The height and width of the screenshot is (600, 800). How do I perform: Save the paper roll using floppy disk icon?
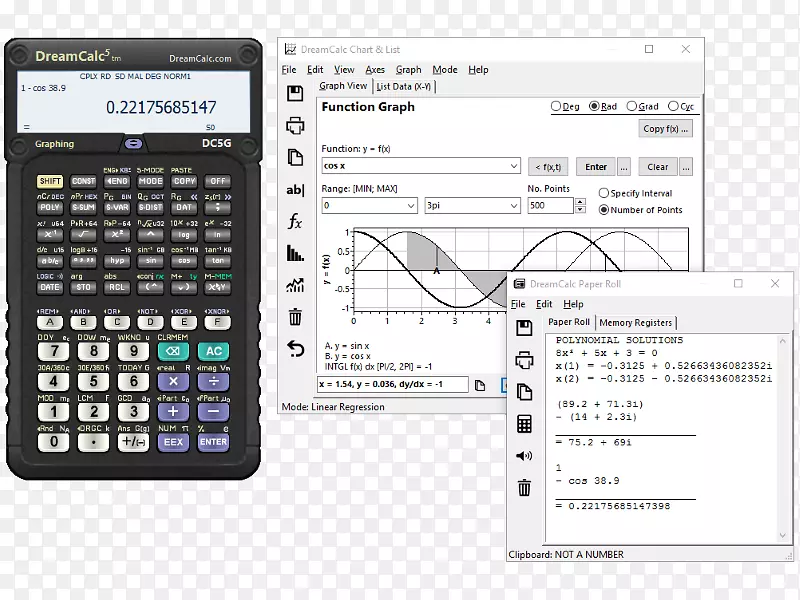click(x=524, y=328)
